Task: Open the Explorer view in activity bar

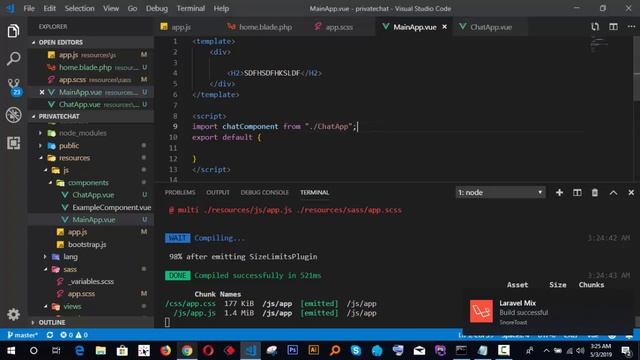Action: click(13, 31)
